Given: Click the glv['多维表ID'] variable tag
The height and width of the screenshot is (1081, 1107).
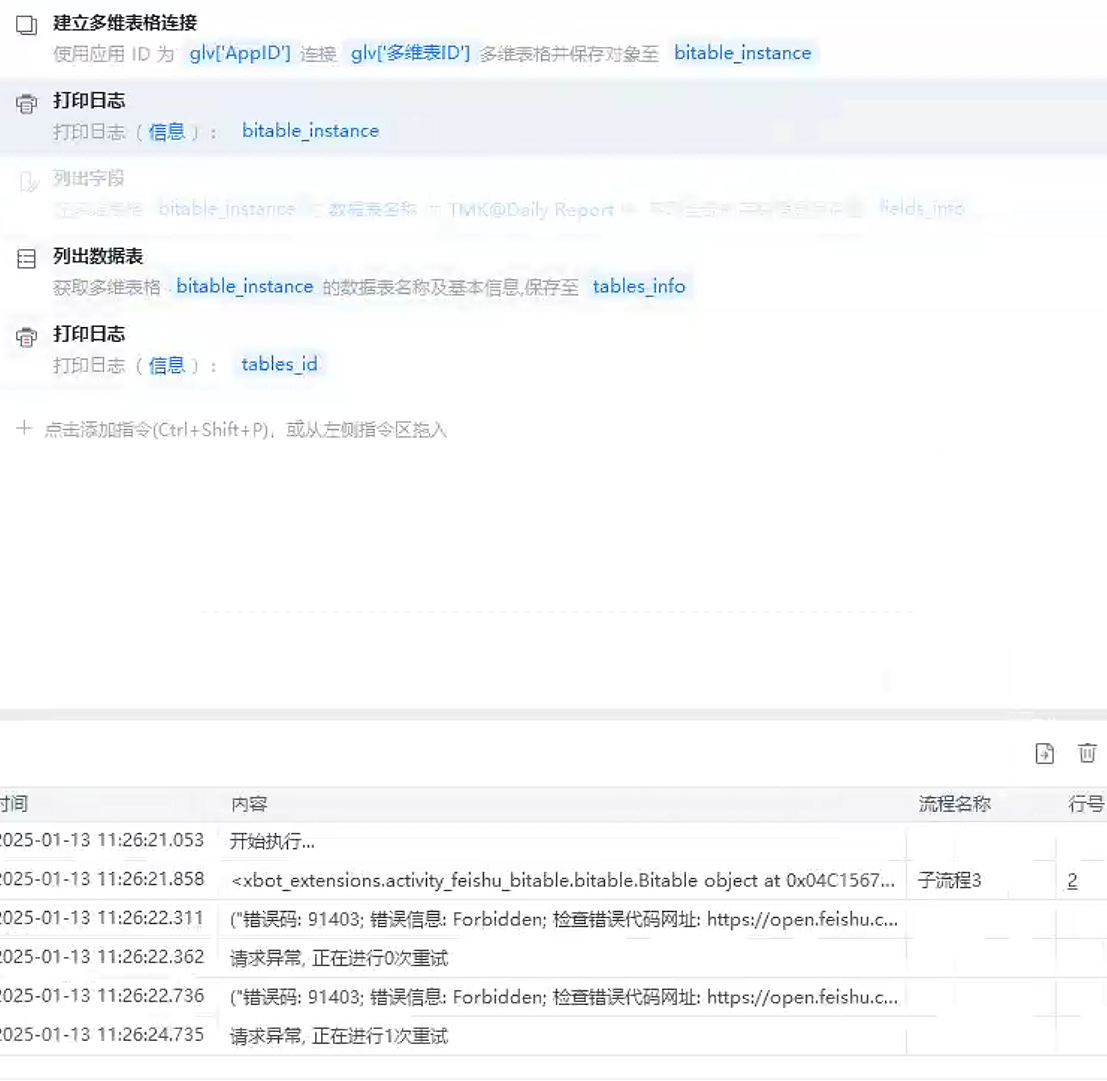Looking at the screenshot, I should click(410, 53).
